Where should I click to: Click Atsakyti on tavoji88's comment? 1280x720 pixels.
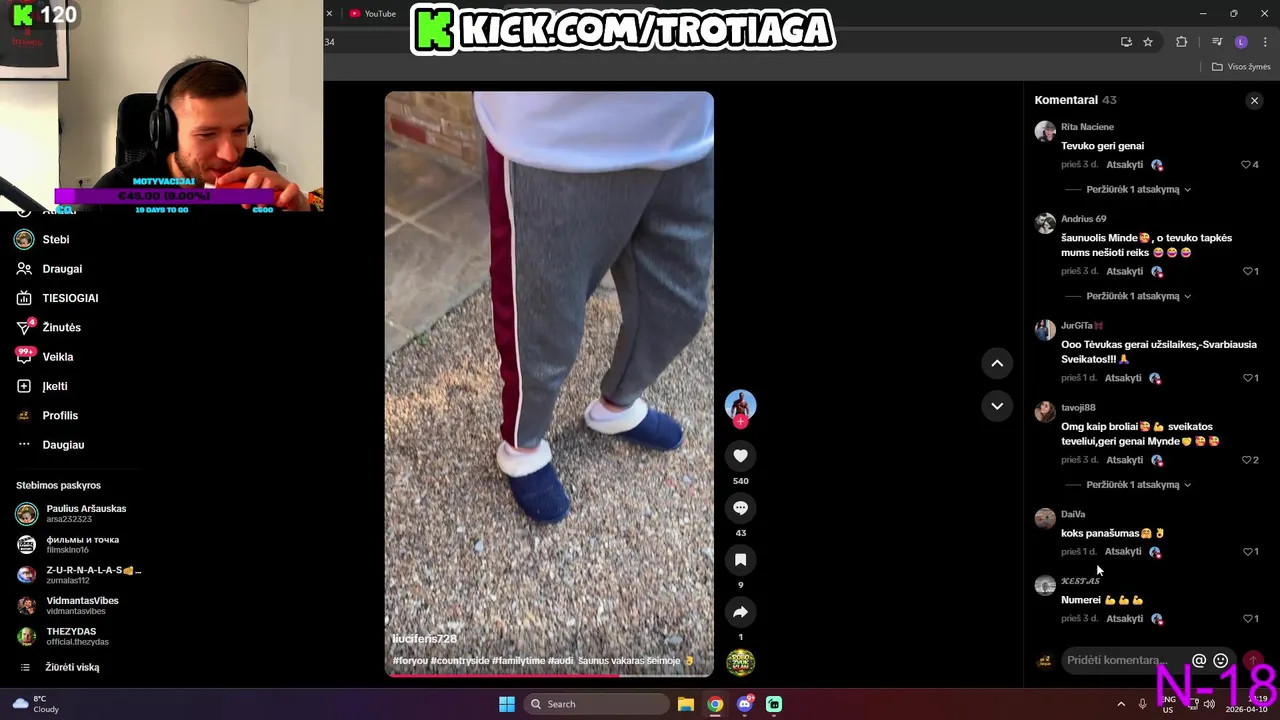[x=1124, y=460]
